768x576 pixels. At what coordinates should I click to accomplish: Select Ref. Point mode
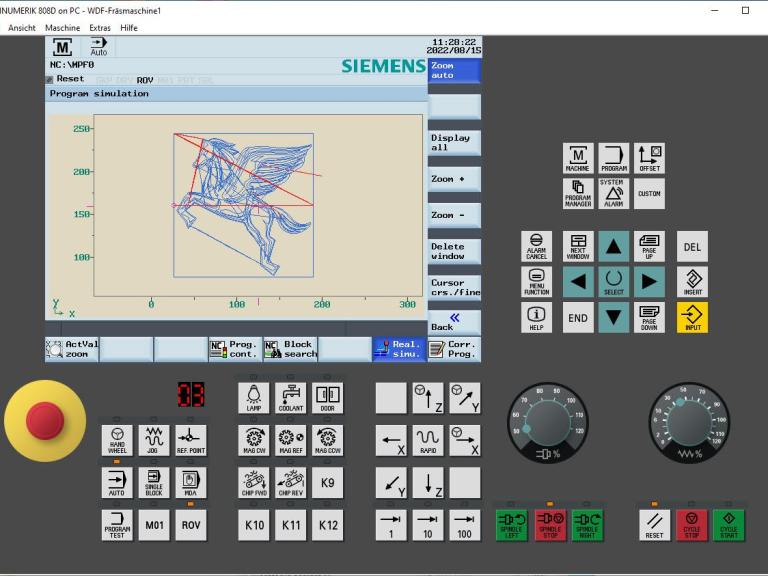(191, 440)
